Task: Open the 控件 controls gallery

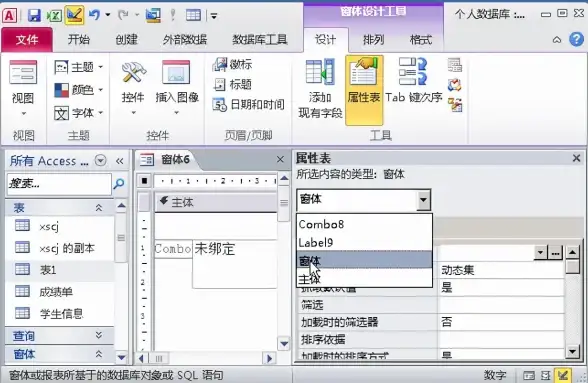Action: coord(133,88)
